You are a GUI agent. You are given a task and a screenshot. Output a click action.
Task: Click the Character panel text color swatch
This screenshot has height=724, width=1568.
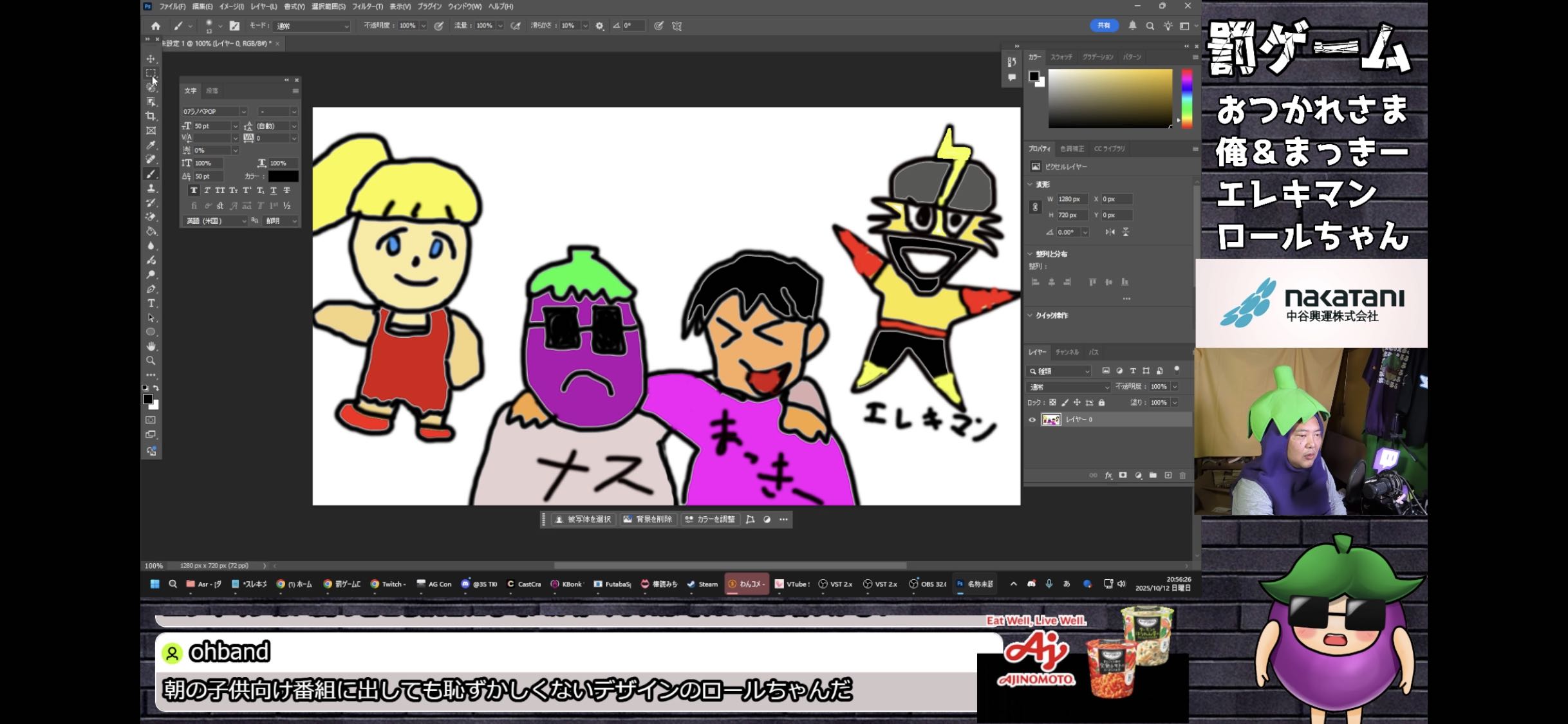tap(283, 176)
